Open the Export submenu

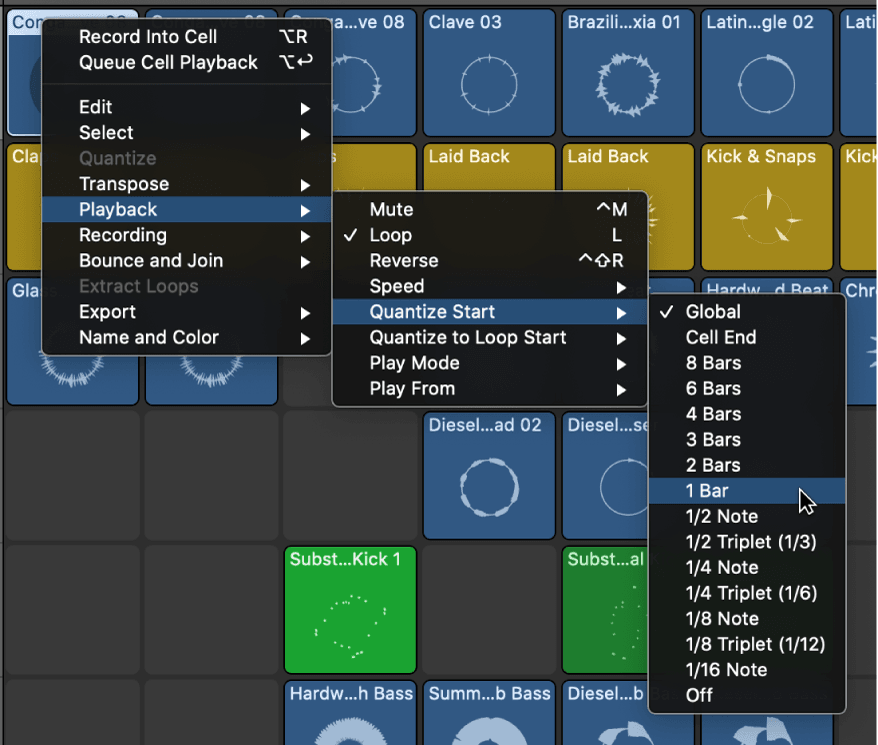[x=186, y=312]
